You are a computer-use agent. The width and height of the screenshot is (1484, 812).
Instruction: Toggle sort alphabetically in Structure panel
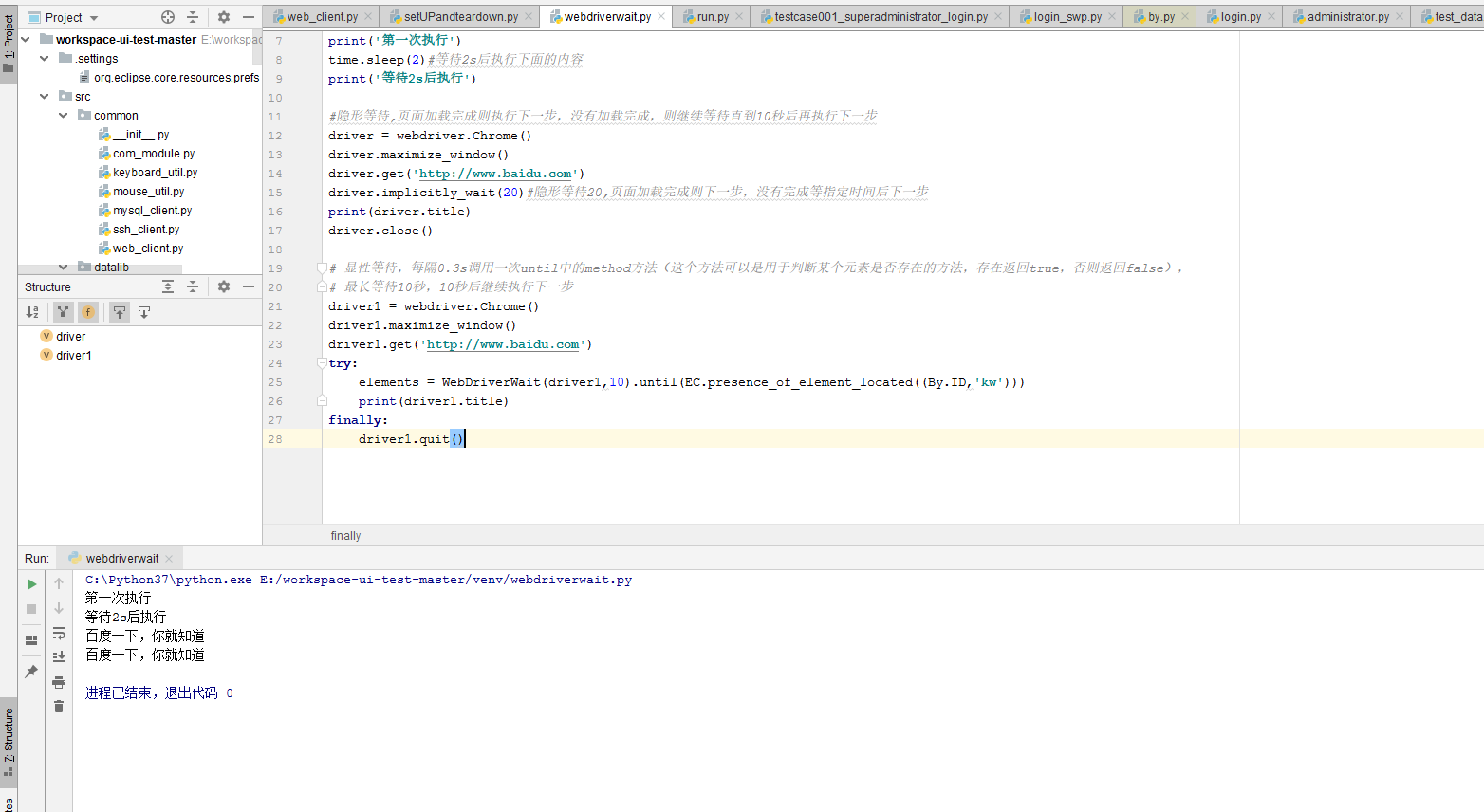(32, 312)
